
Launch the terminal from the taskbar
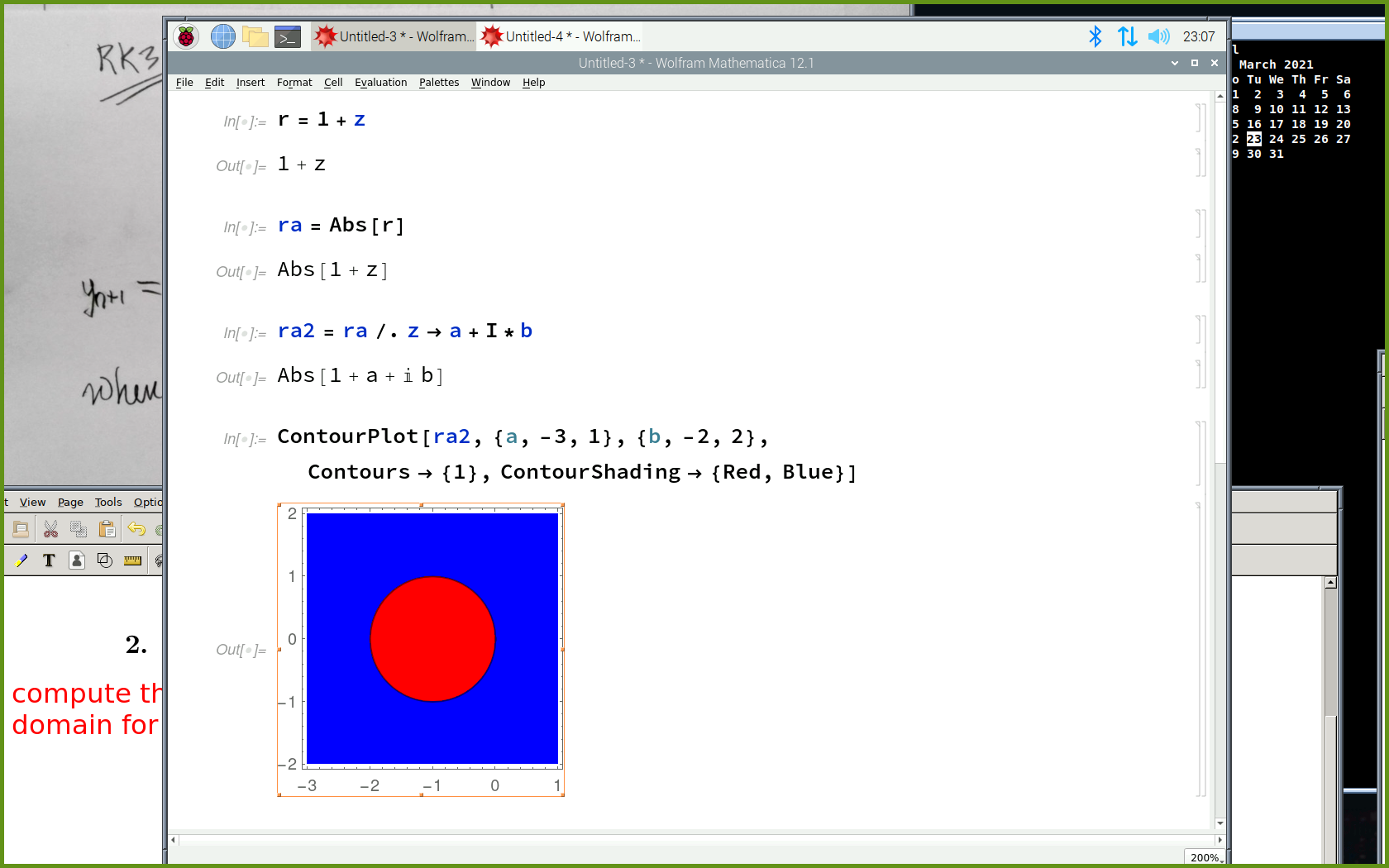[287, 36]
